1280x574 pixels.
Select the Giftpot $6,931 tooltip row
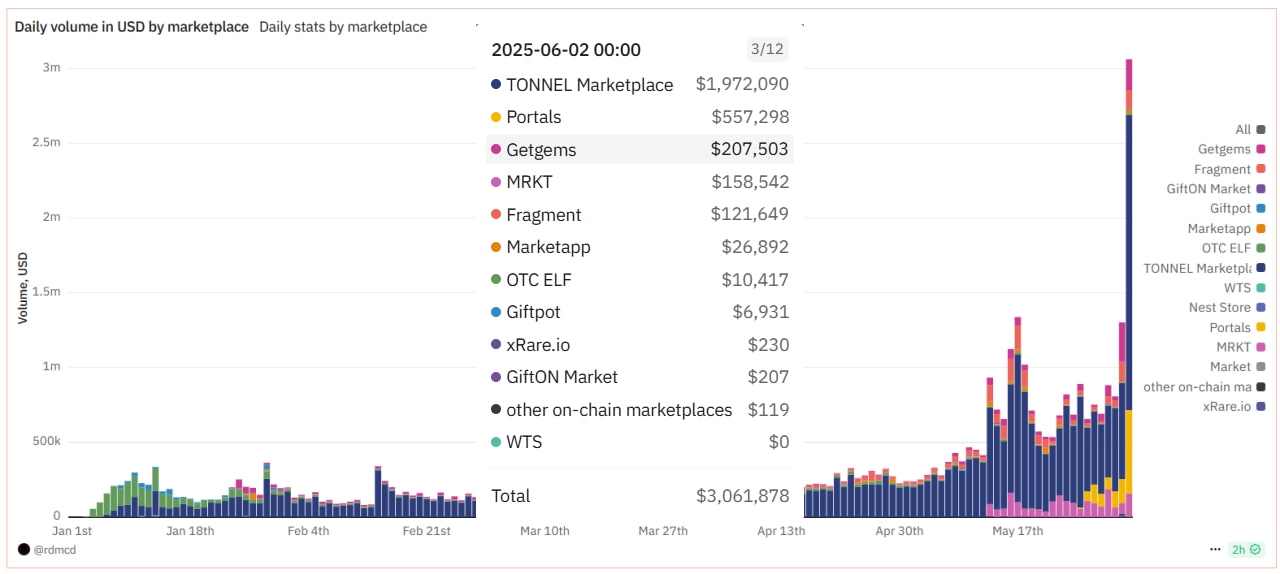[x=640, y=312]
